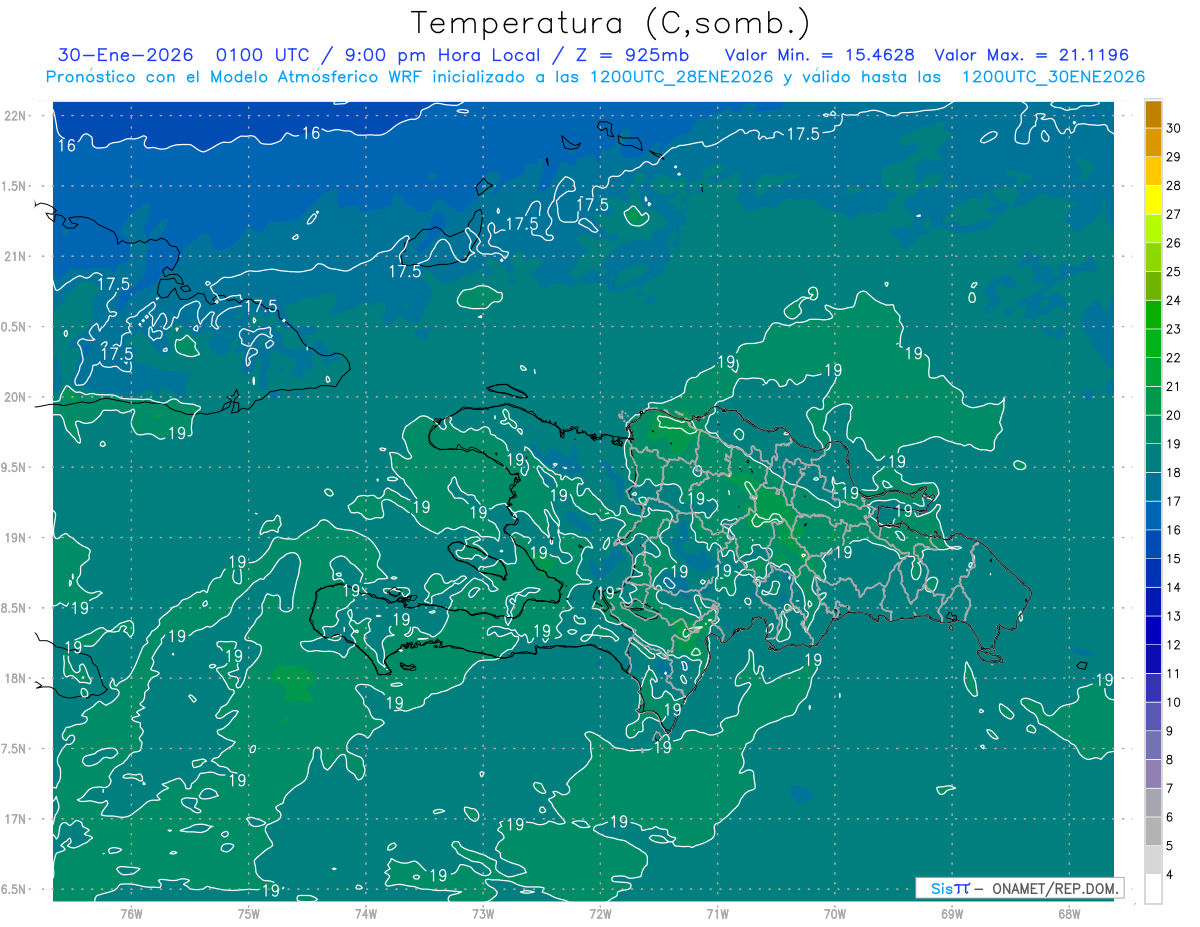Screen dimensions: 1200x927
Task: Click the yellow swatch between 27 and 28
Action: [x=1153, y=200]
